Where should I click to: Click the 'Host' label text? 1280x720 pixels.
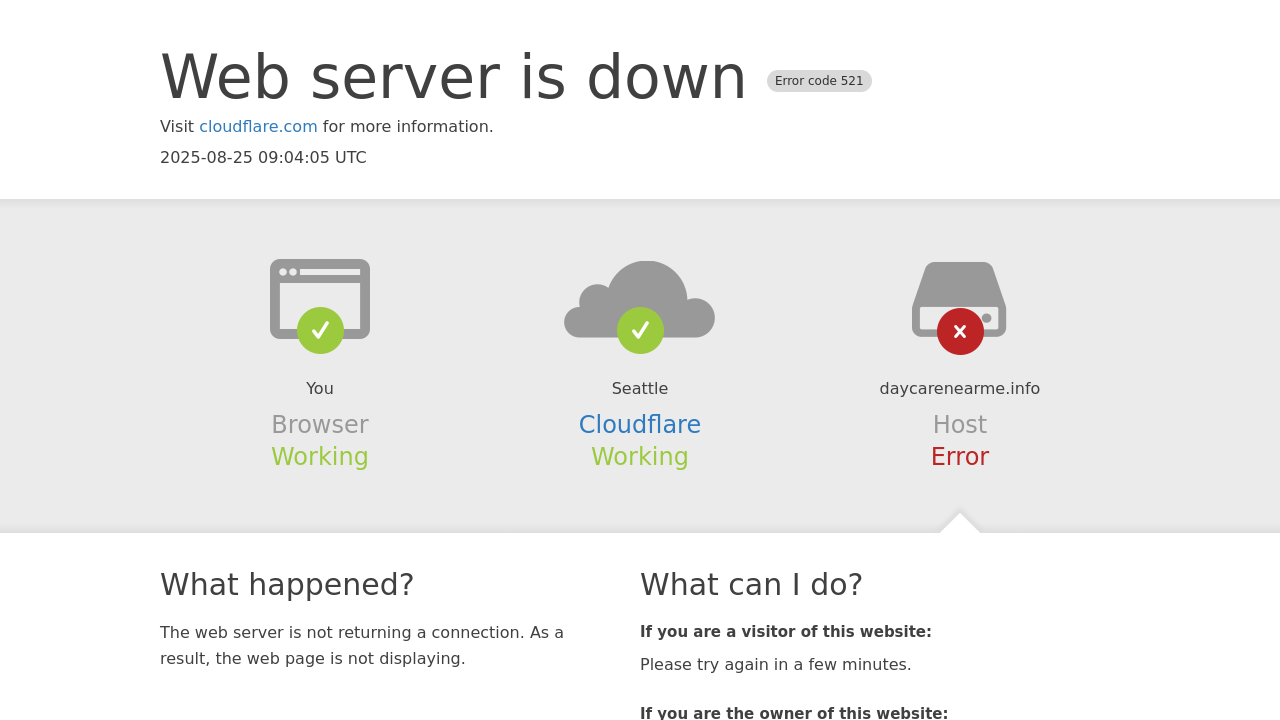(x=960, y=425)
